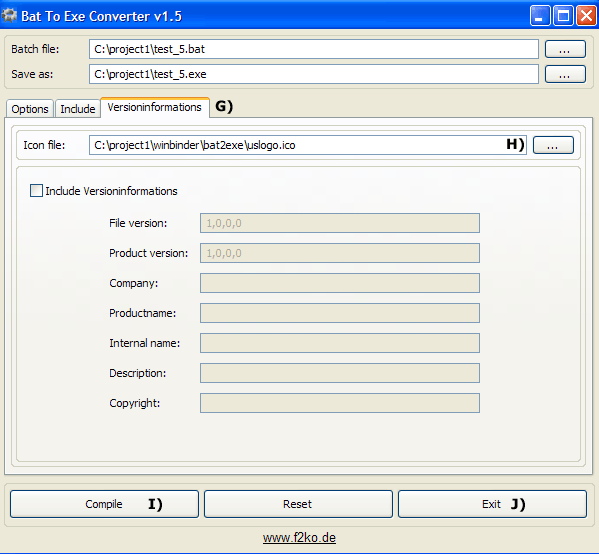Click the Company field
This screenshot has height=554, width=599.
point(340,283)
